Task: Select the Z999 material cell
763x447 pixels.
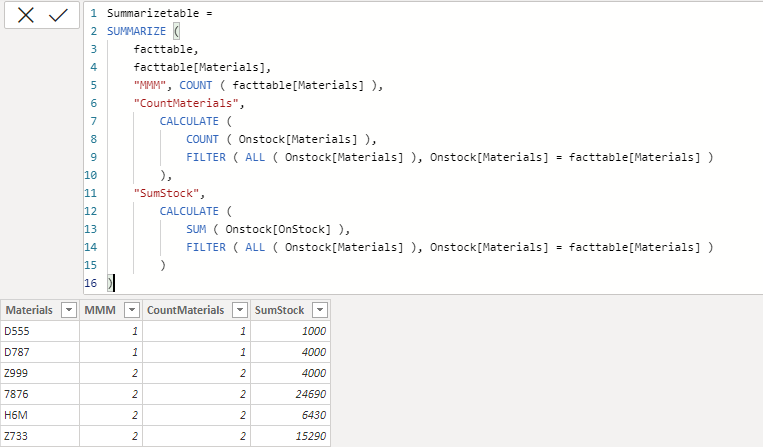Action: click(x=40, y=373)
